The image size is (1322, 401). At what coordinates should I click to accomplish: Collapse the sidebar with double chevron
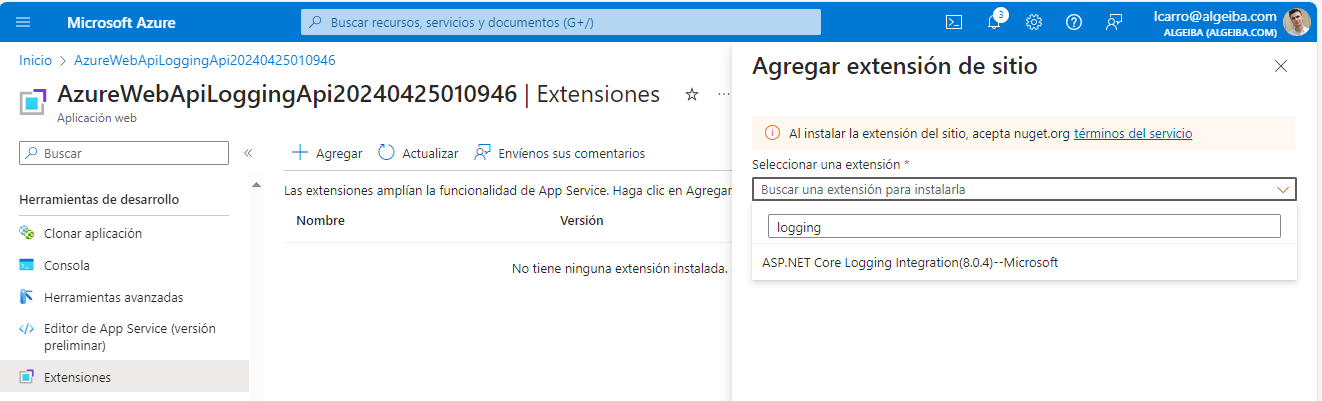[248, 153]
